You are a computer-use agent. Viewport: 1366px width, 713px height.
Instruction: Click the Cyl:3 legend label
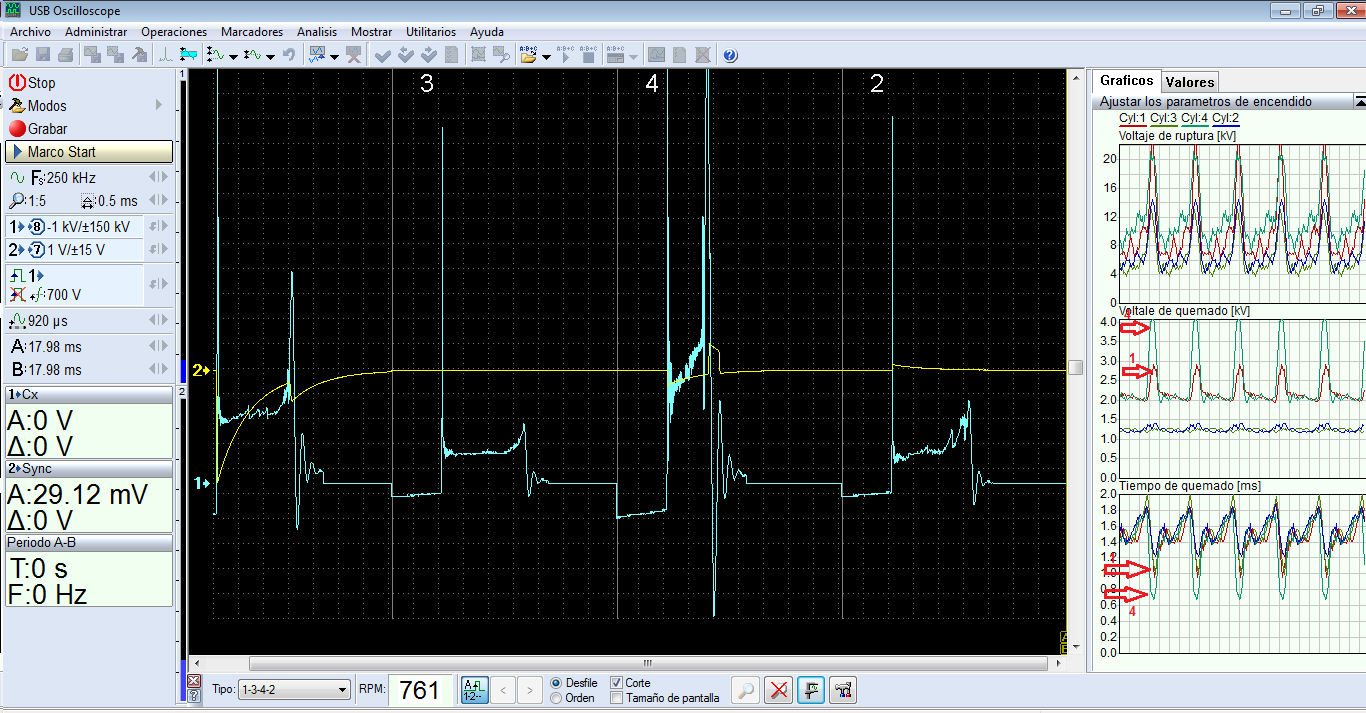pos(1163,118)
